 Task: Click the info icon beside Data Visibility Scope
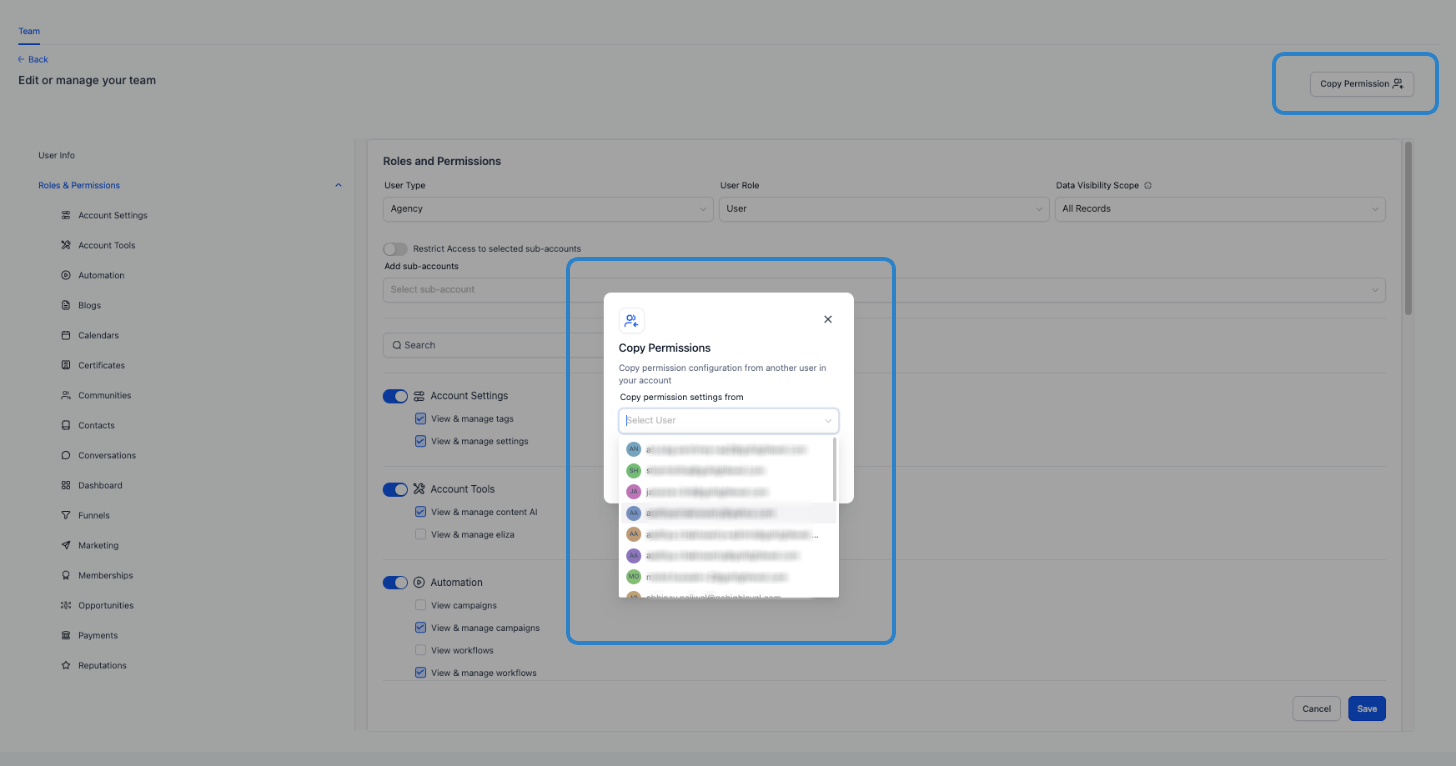[1148, 186]
